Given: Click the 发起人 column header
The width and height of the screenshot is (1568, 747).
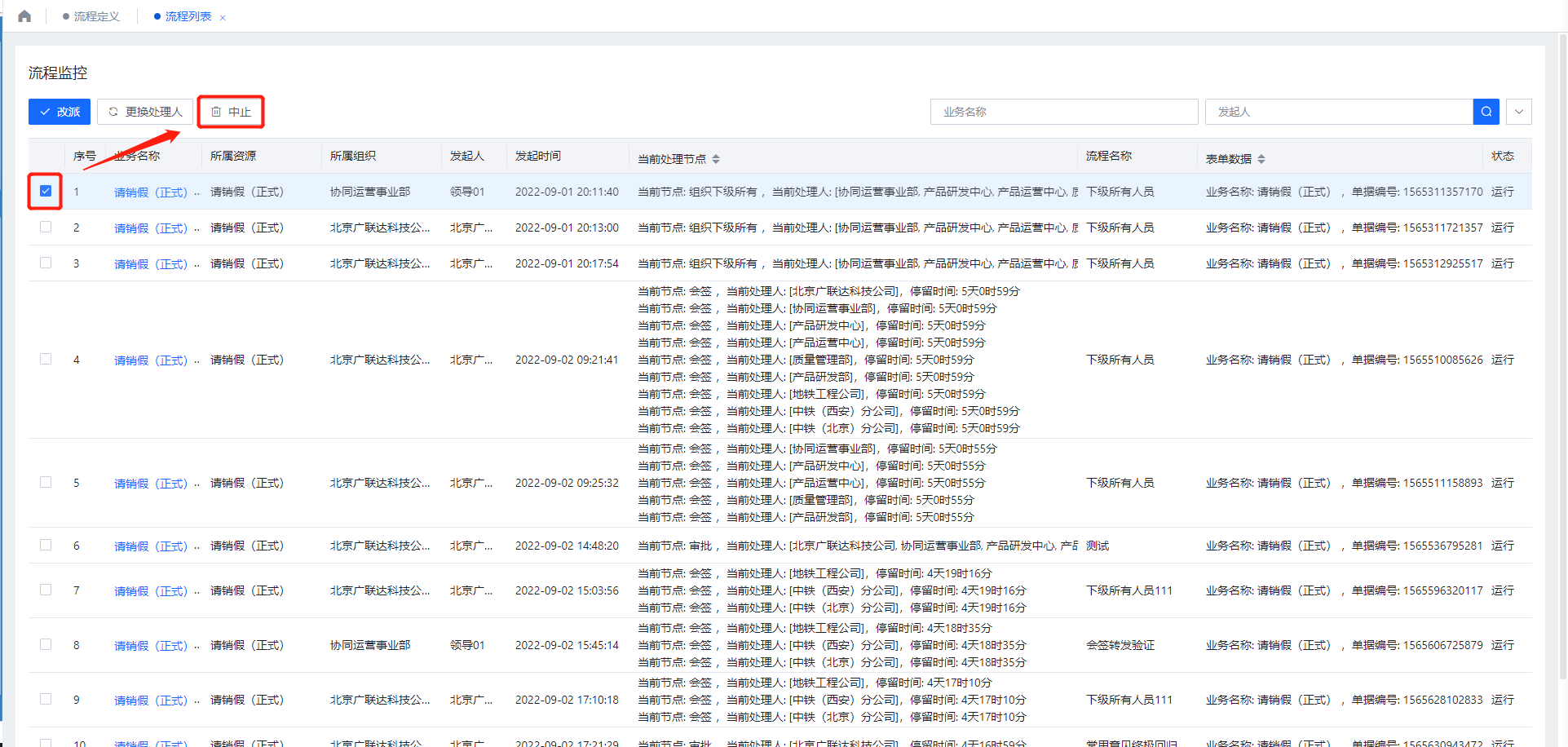Looking at the screenshot, I should (x=467, y=156).
